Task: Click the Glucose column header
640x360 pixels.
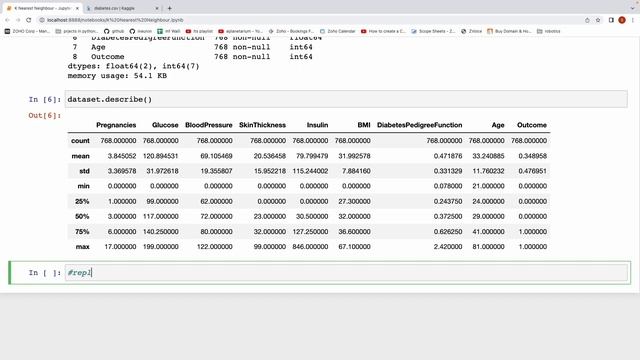Action: coord(165,125)
